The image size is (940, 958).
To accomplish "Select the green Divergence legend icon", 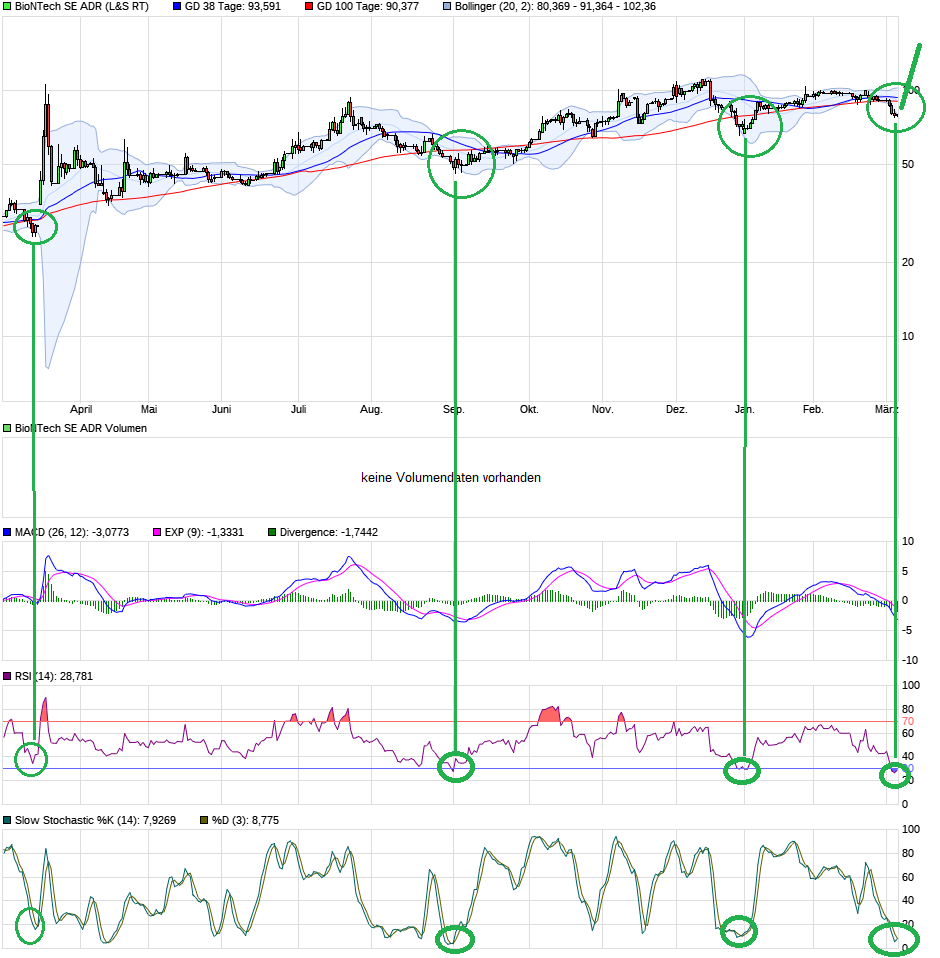I will (x=270, y=532).
